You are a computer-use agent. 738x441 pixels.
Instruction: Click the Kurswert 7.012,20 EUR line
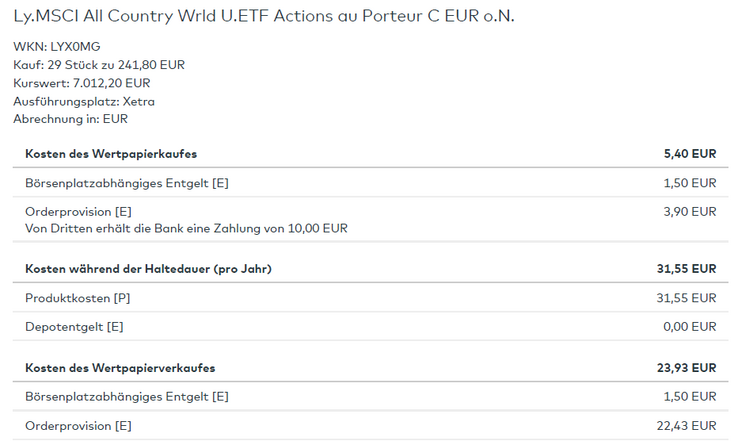[82, 83]
